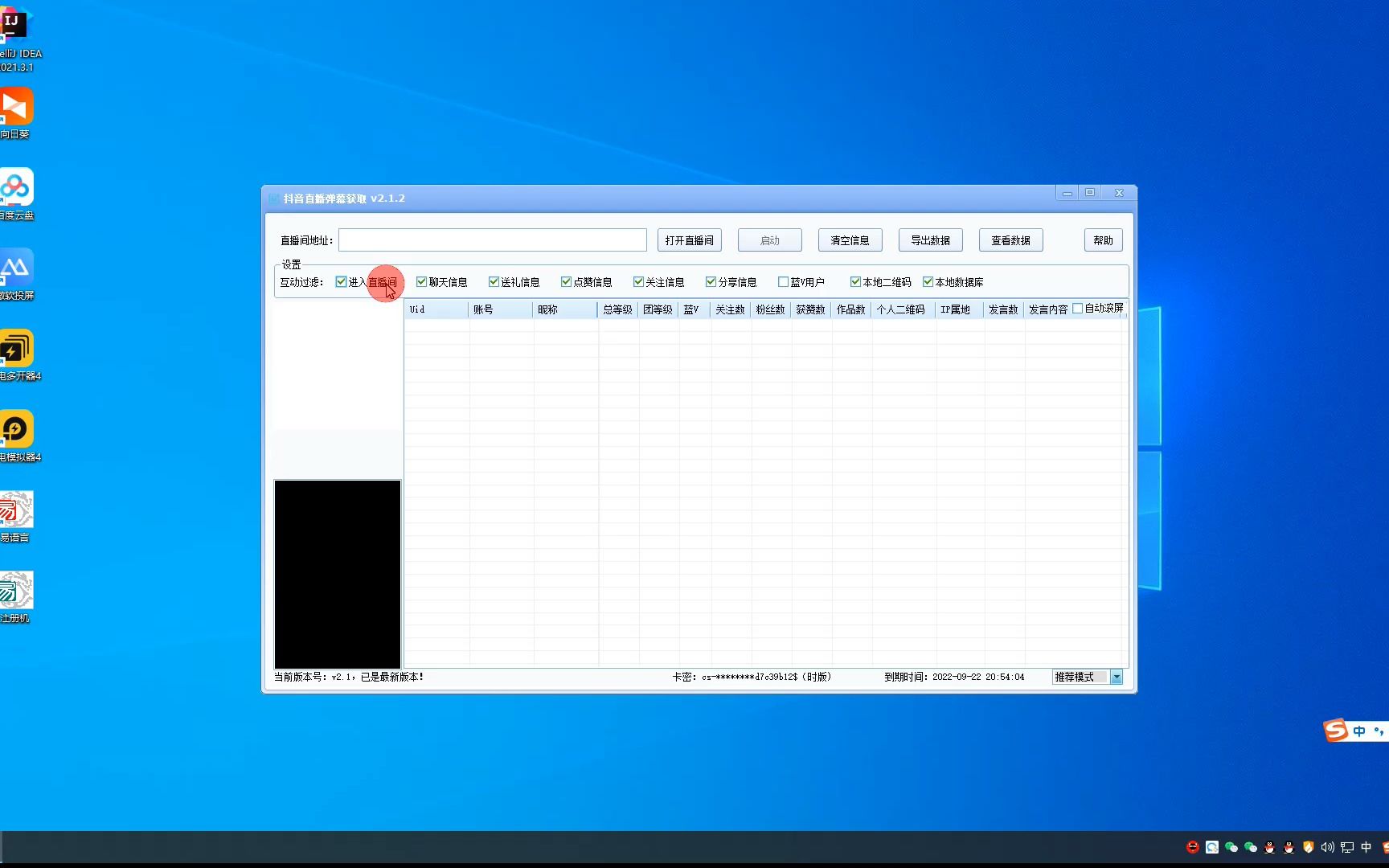Click the 团等级 column header
This screenshot has height=868, width=1389.
(x=658, y=309)
